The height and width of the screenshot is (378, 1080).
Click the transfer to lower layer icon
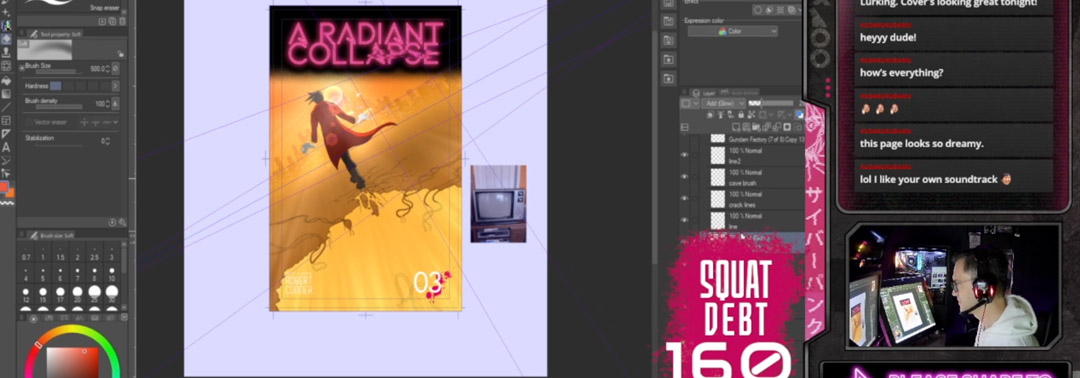(x=767, y=127)
